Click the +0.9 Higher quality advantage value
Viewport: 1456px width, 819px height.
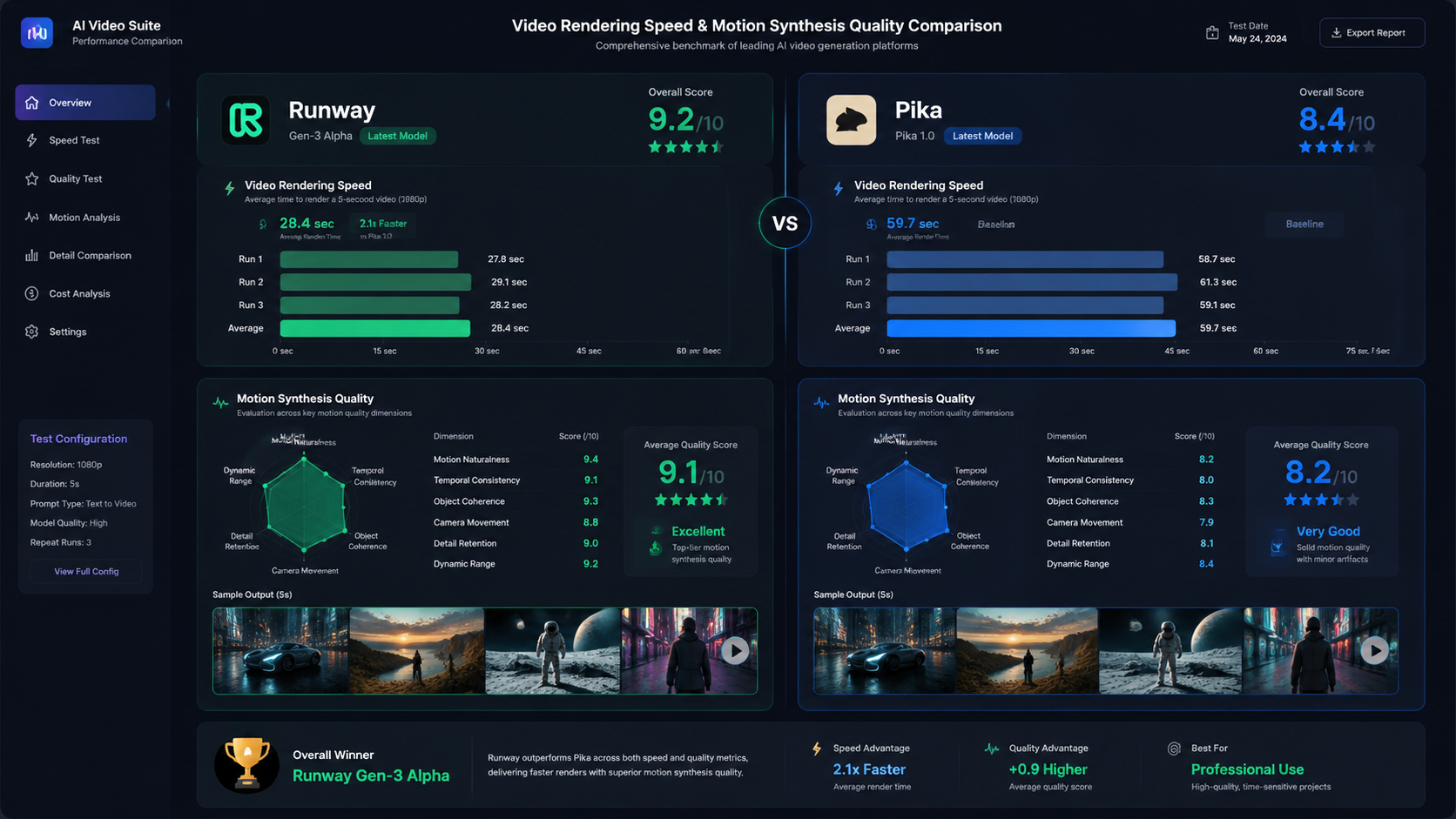point(1048,769)
